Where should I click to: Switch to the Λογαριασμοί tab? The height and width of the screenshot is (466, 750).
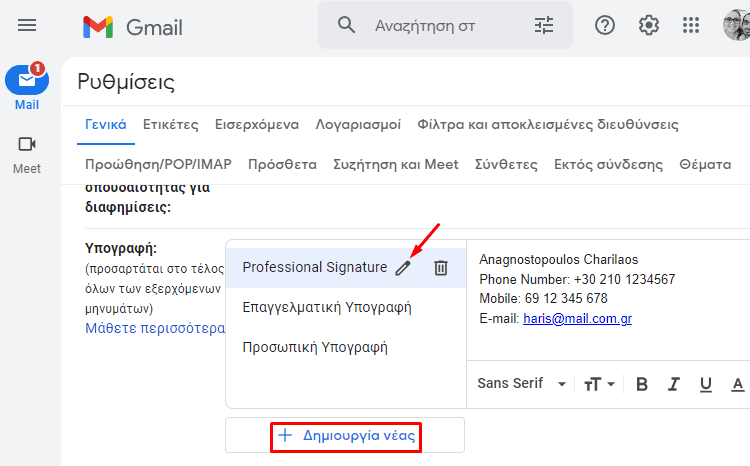pyautogui.click(x=358, y=124)
